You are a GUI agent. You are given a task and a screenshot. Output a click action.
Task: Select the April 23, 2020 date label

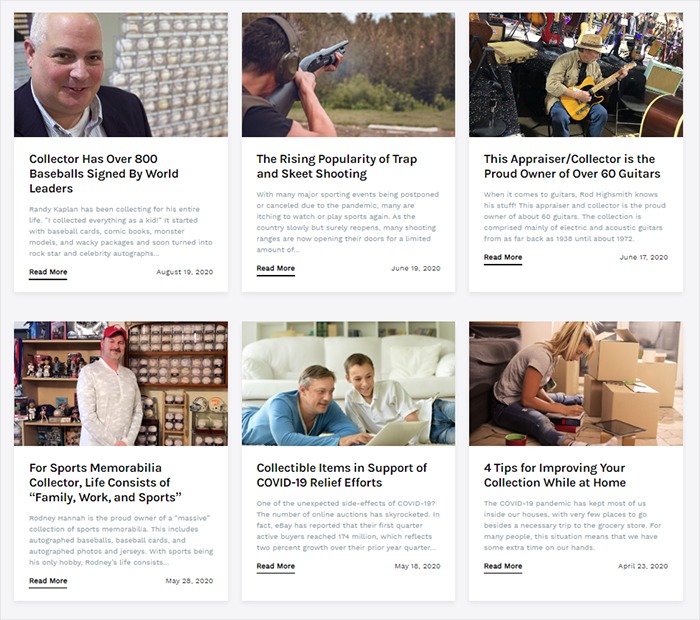643,566
